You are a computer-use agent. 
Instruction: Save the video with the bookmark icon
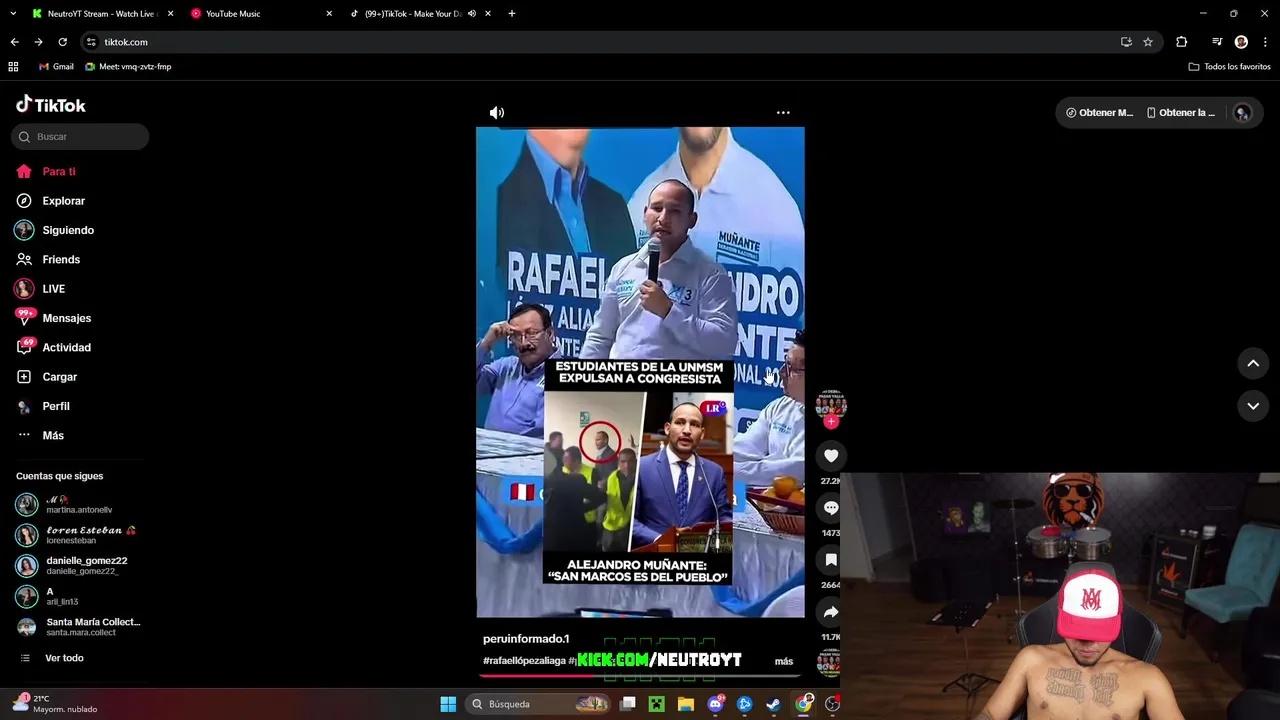point(831,560)
